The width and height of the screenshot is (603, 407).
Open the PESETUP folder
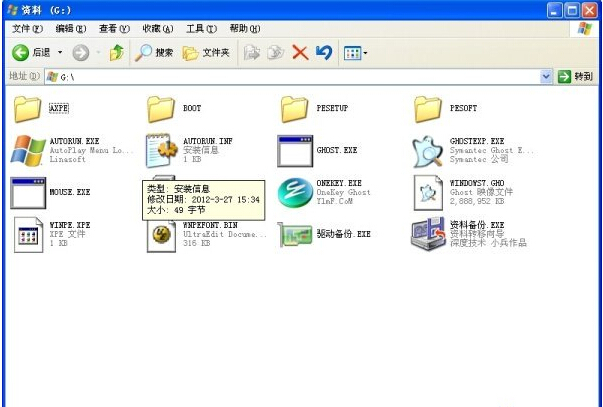(x=294, y=109)
